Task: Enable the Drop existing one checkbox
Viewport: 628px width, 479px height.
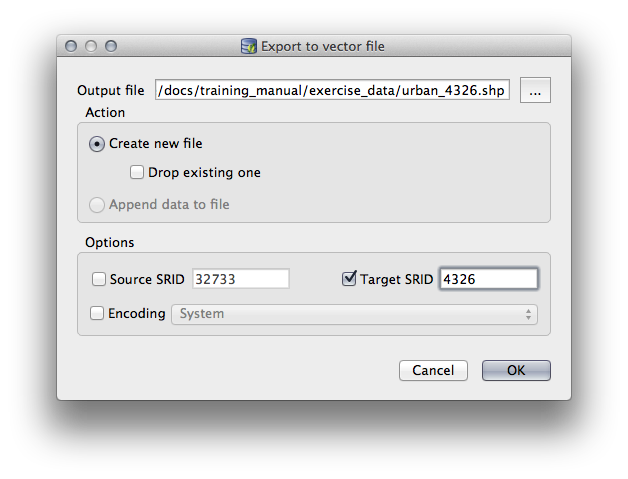Action: [137, 172]
